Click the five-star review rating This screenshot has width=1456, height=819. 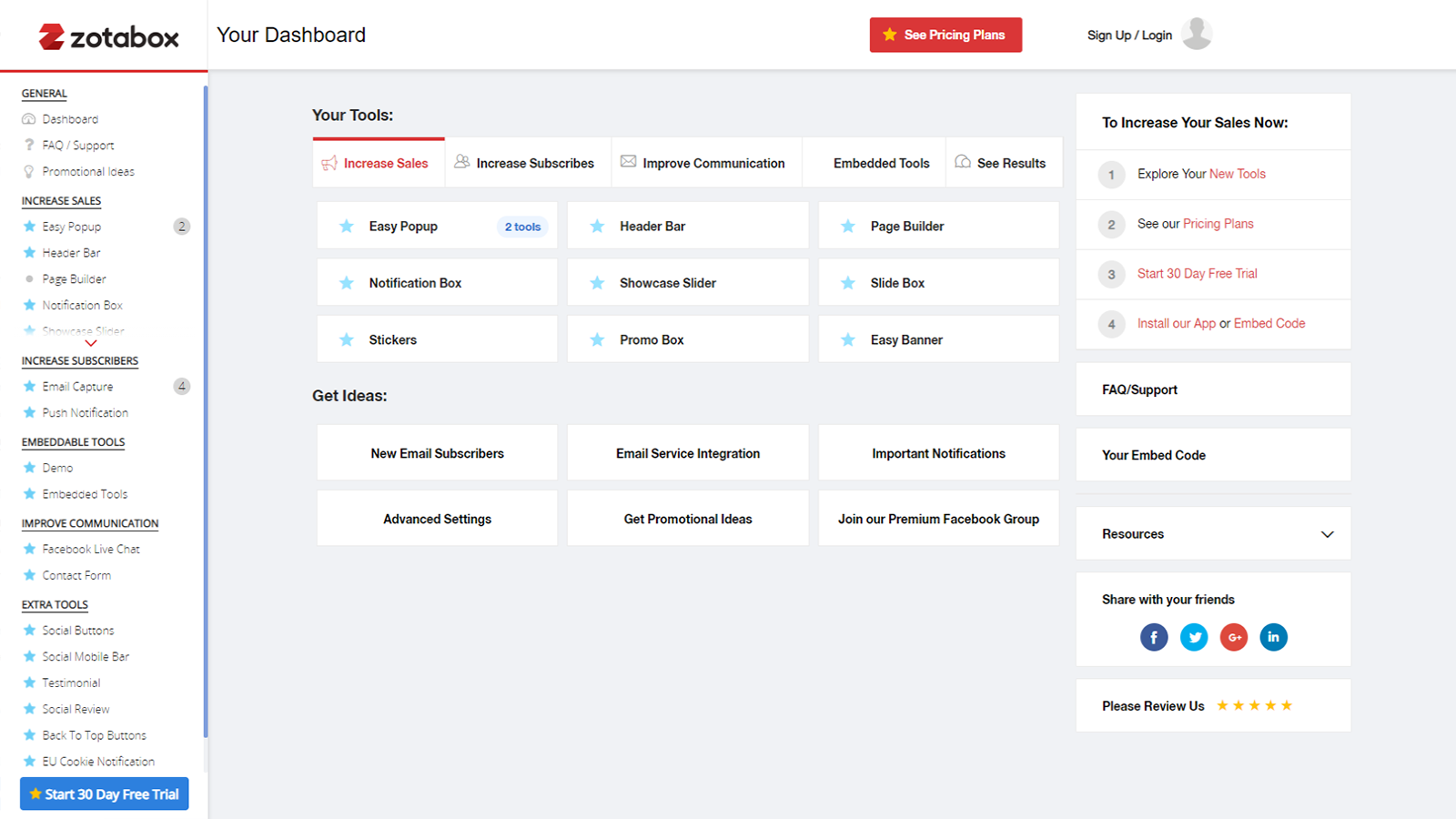pos(1254,706)
